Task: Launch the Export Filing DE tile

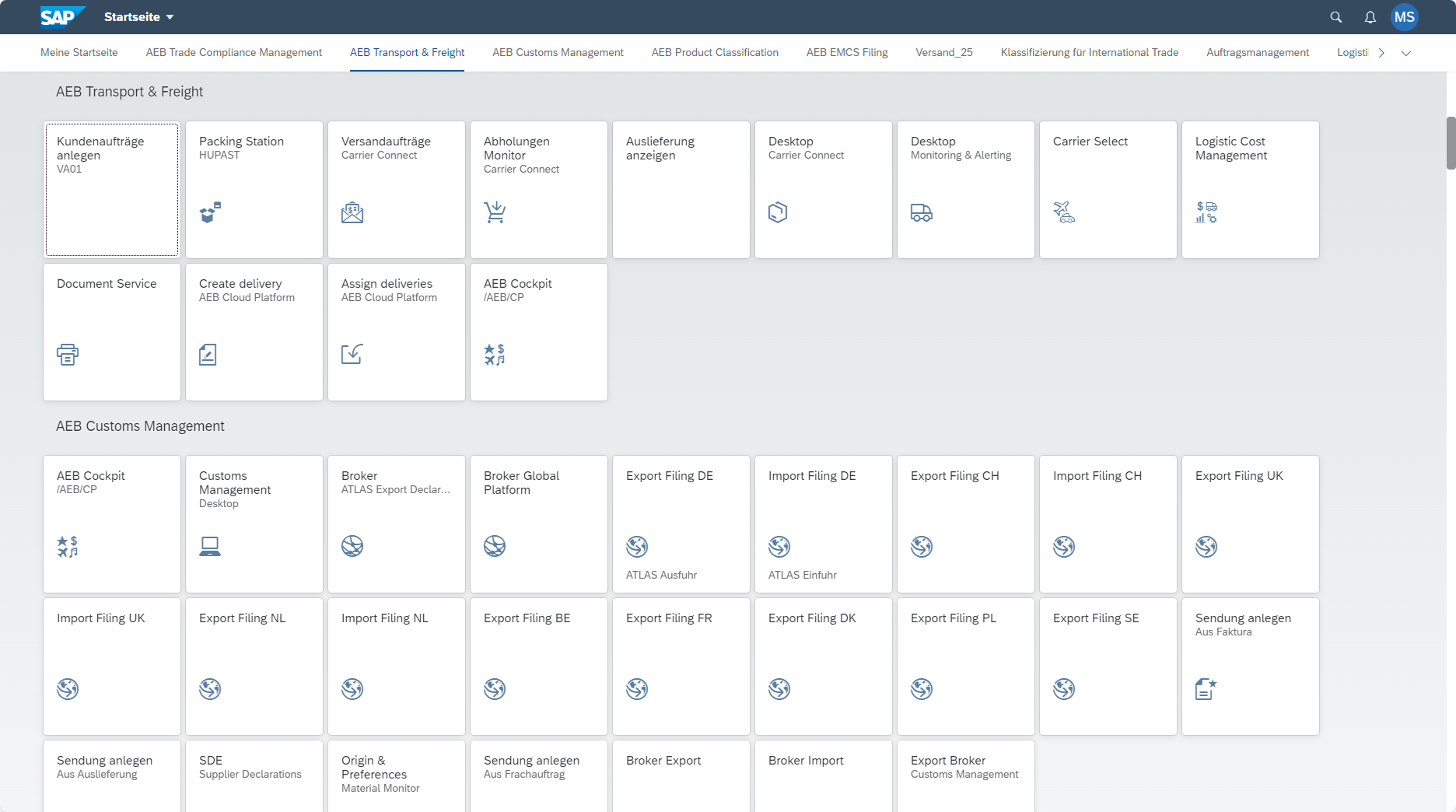Action: pos(681,523)
